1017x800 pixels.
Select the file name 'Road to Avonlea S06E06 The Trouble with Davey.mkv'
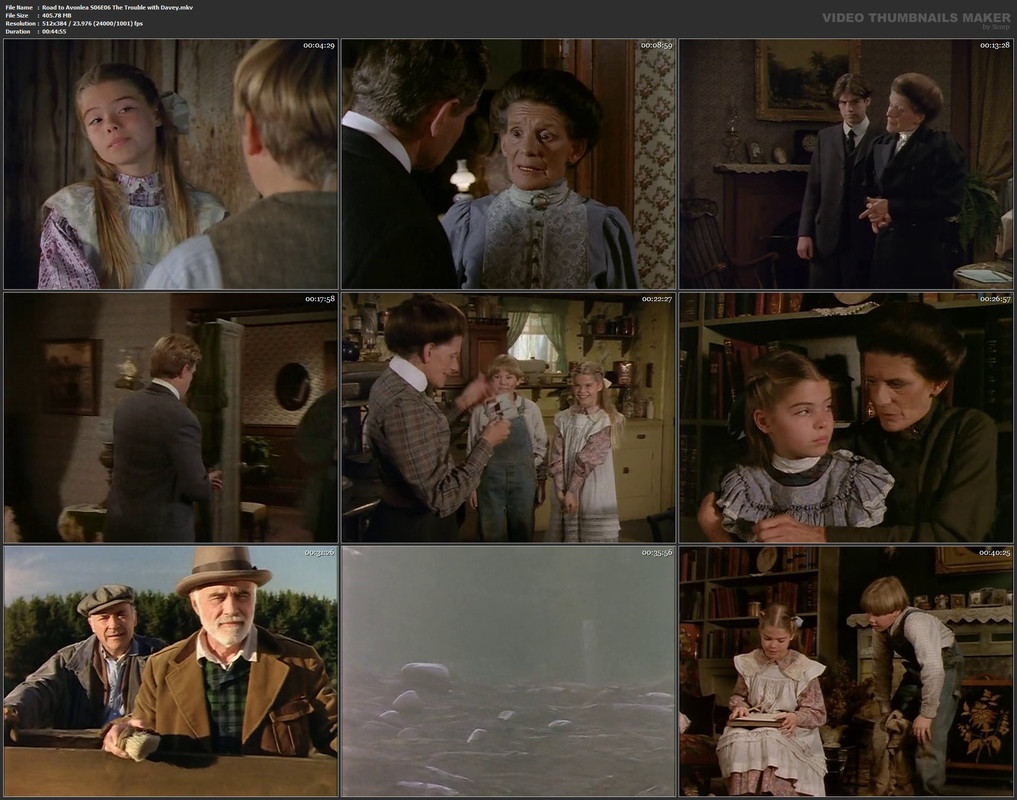point(117,8)
